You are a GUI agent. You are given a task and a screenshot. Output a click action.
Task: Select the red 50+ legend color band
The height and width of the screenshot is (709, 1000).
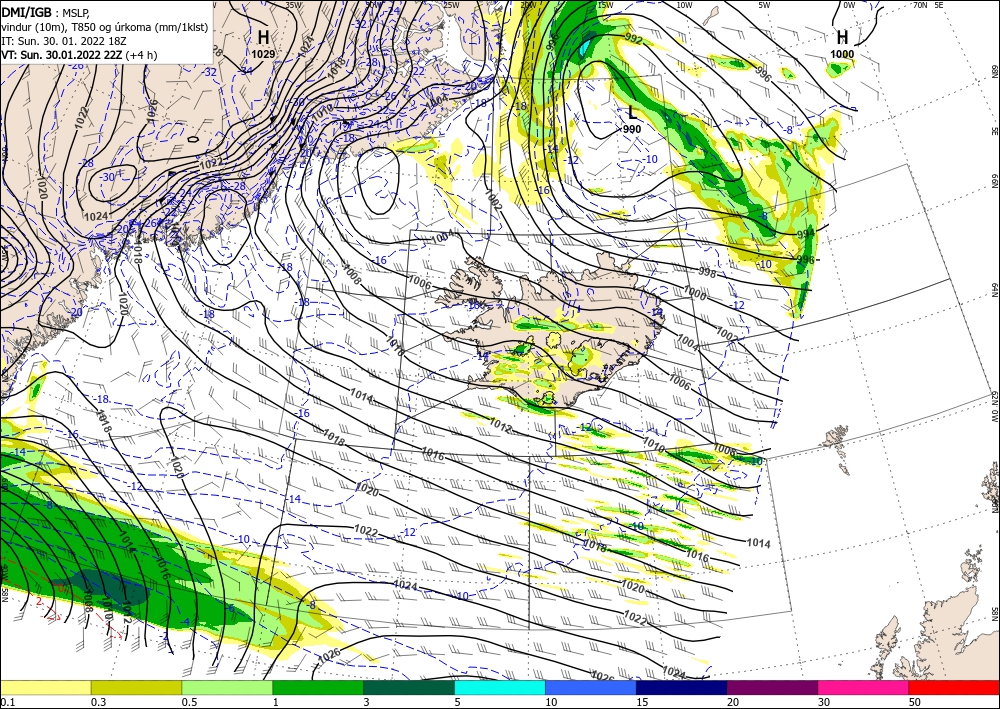[x=954, y=687]
